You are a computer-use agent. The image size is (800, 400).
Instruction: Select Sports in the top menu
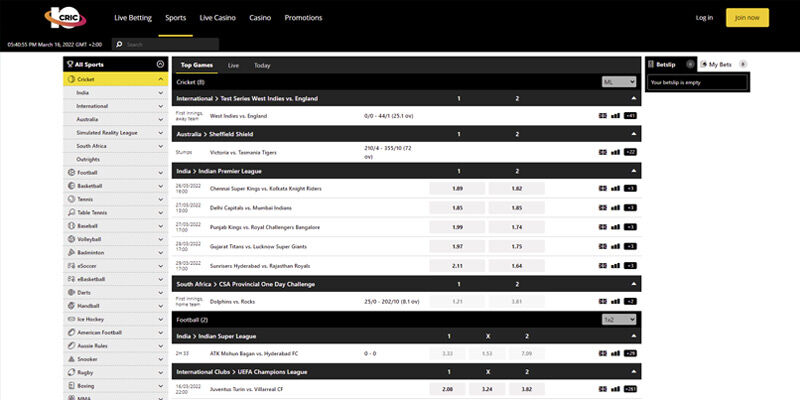[x=176, y=18]
